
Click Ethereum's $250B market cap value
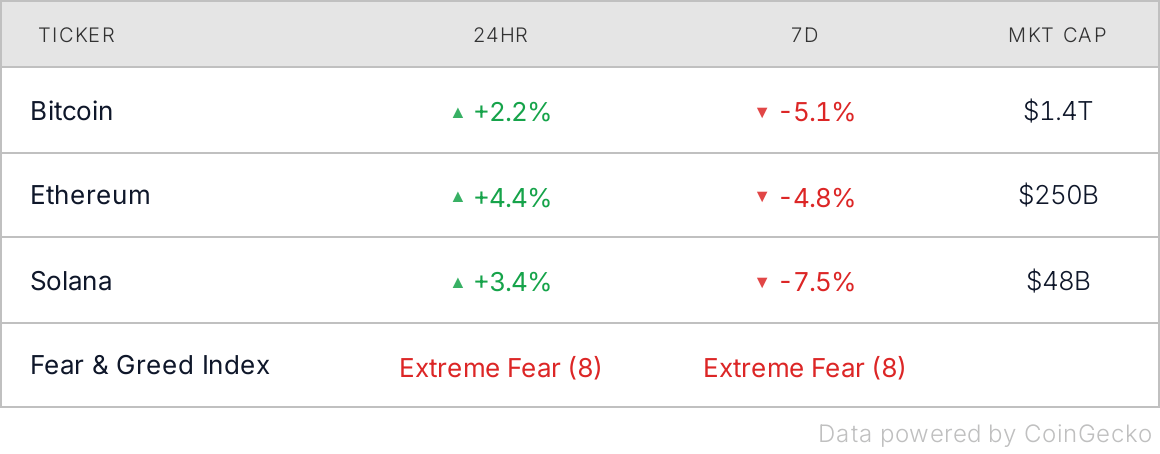point(1058,195)
